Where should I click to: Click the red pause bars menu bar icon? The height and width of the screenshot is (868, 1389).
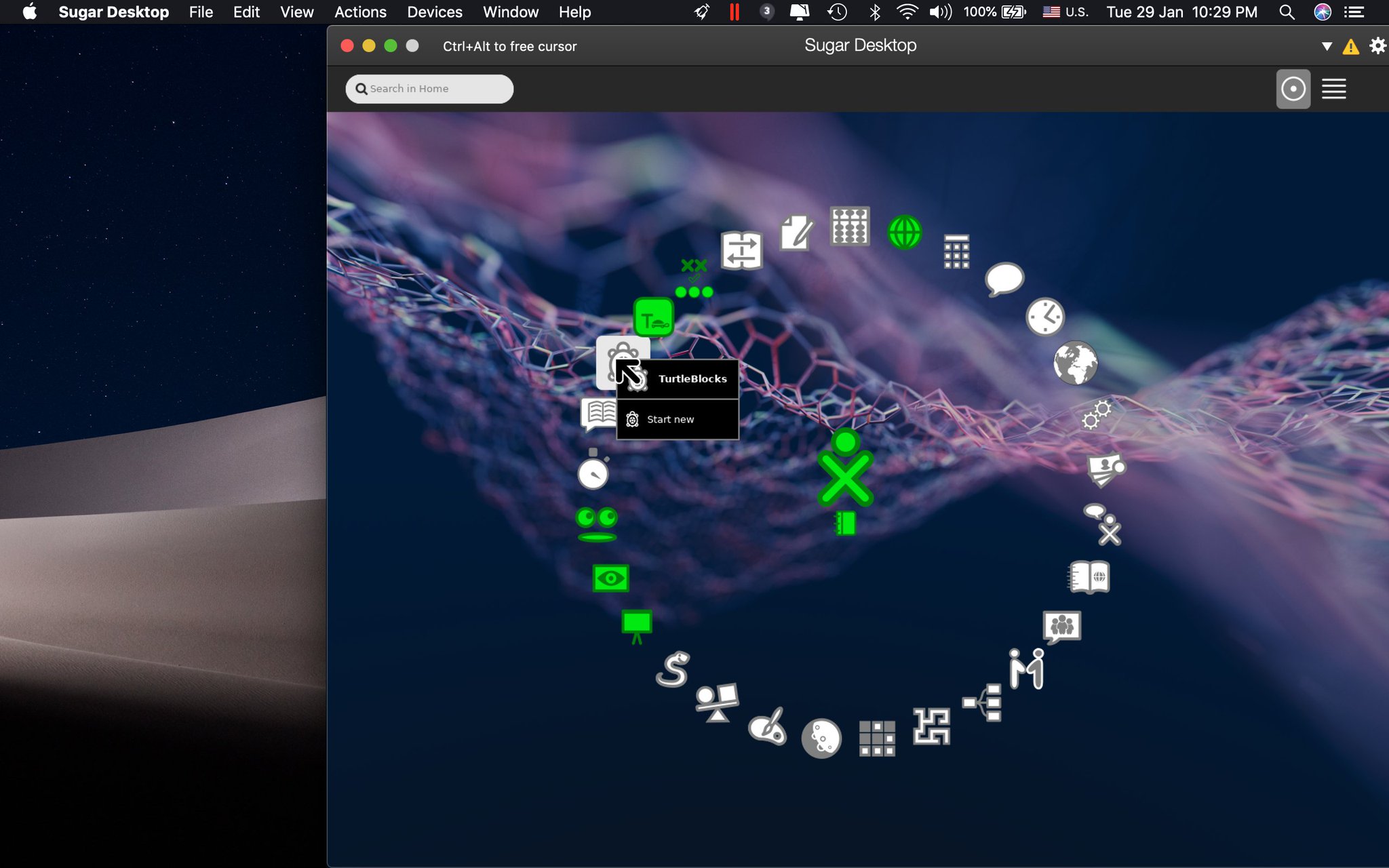(x=734, y=12)
